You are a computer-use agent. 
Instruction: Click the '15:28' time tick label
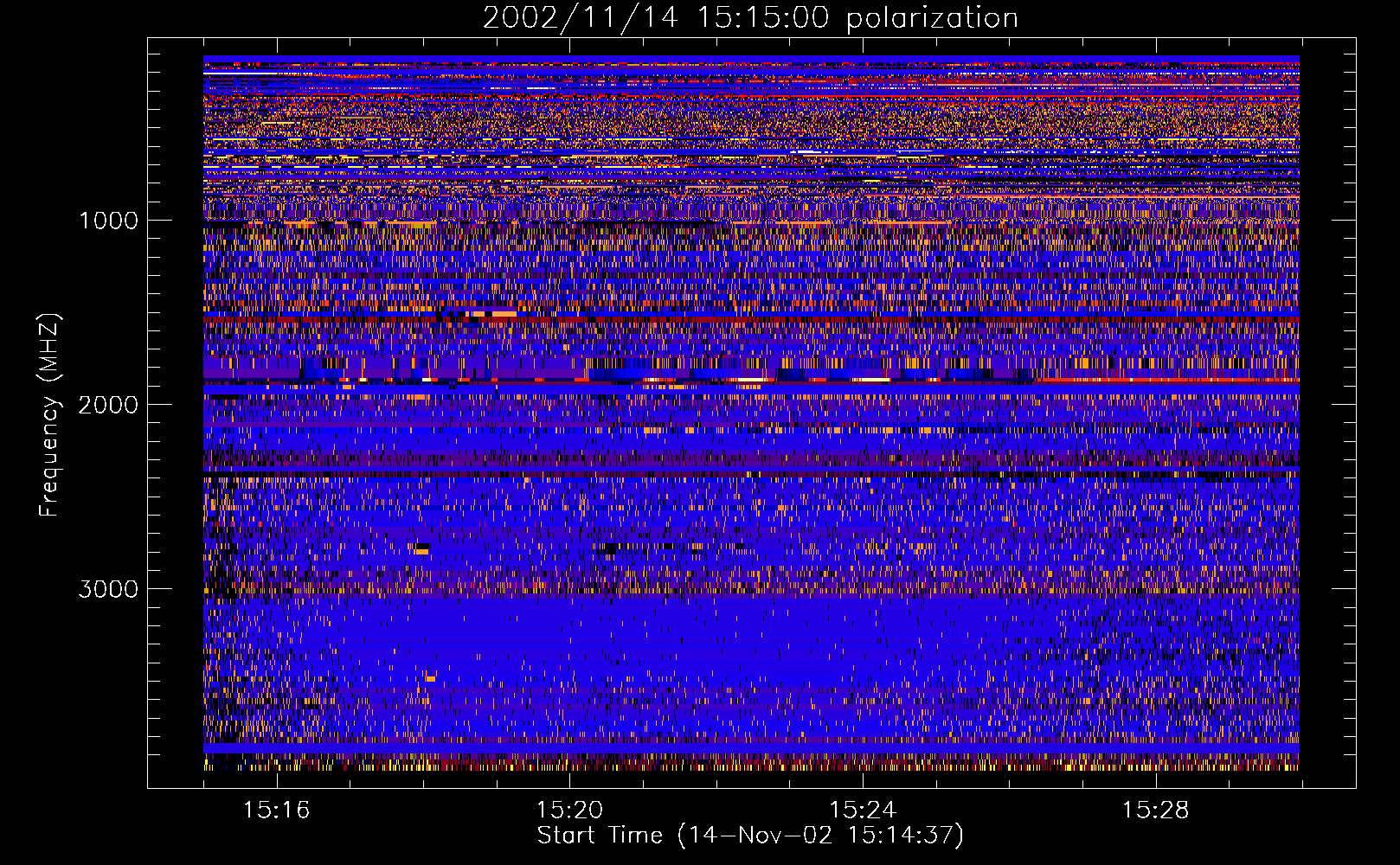(x=1156, y=810)
